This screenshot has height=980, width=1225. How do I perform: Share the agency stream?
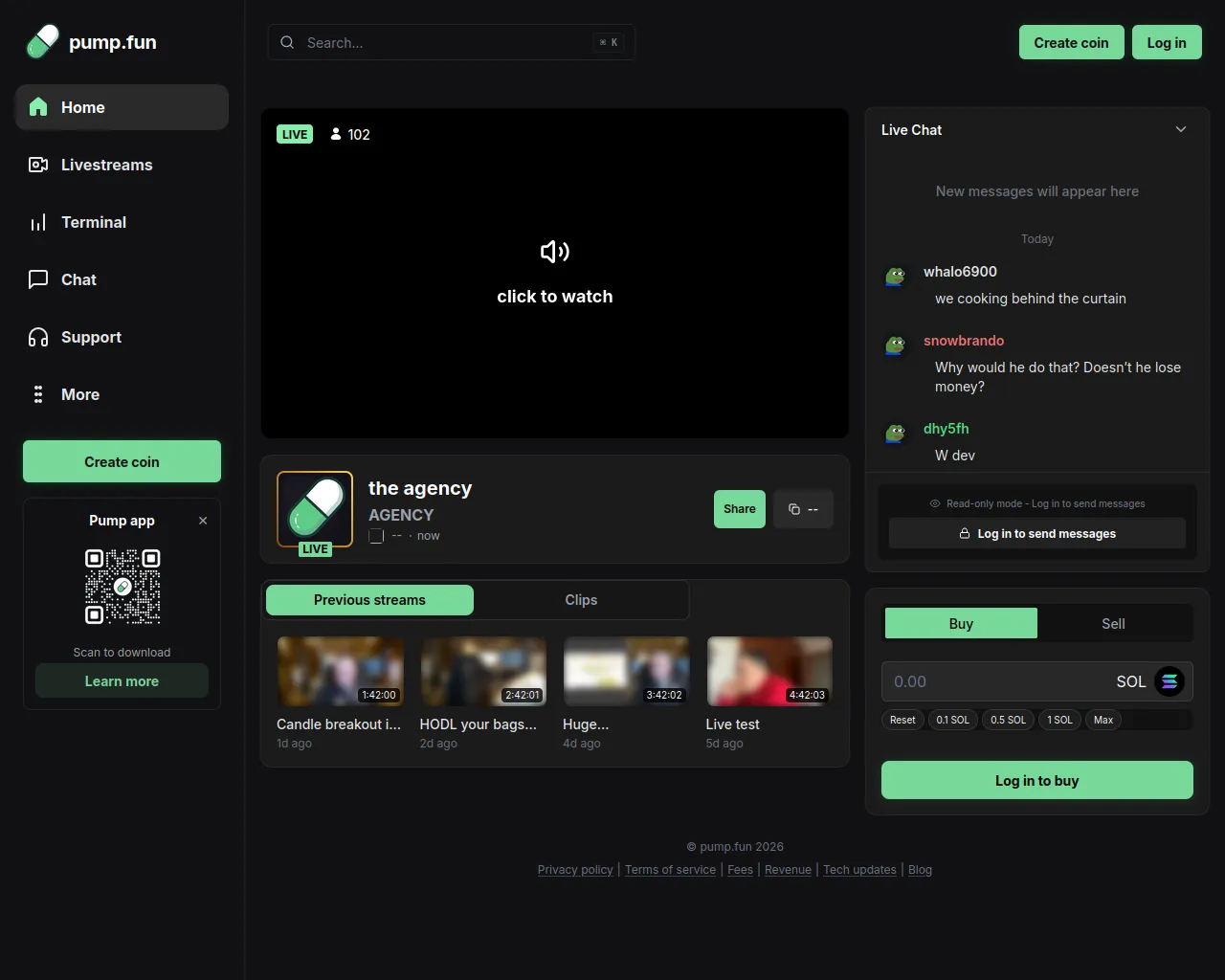click(x=740, y=509)
